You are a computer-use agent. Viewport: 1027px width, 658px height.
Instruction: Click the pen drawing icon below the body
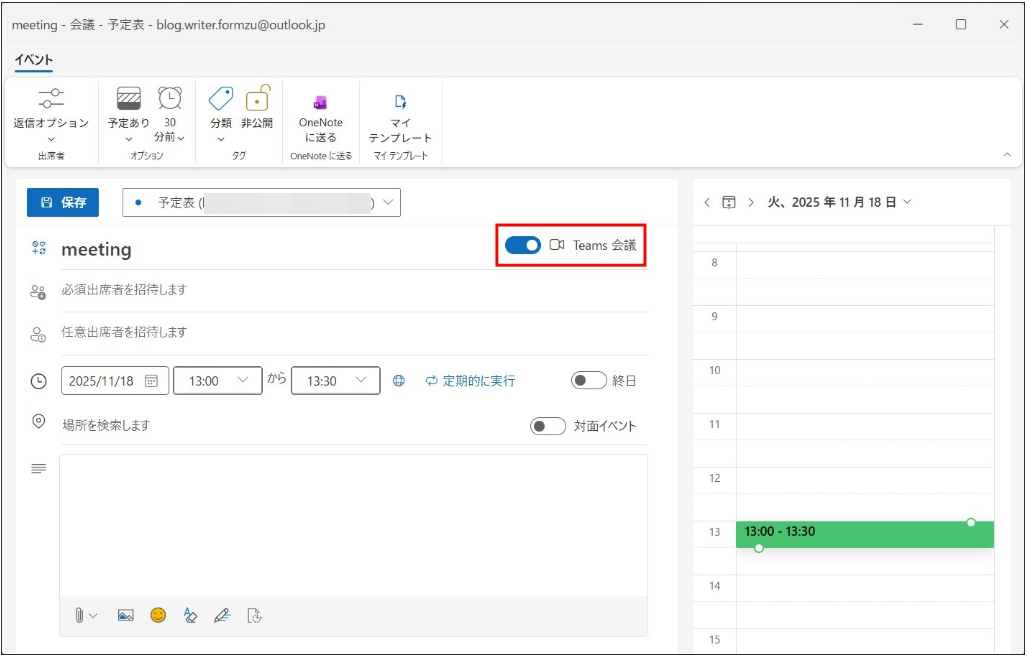(222, 616)
